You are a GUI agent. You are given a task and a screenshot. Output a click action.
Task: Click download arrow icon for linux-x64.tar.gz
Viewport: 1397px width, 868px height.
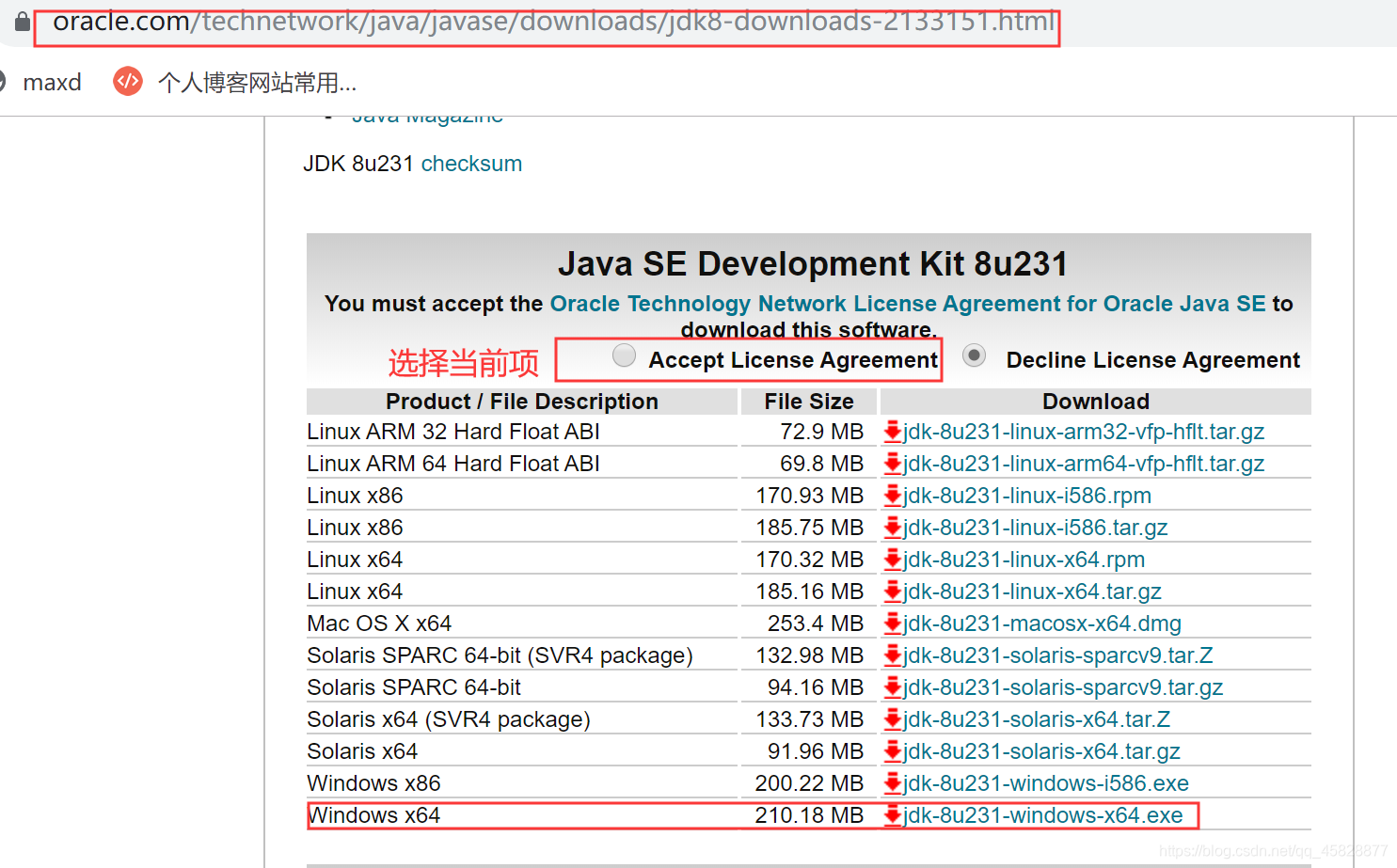[x=893, y=592]
